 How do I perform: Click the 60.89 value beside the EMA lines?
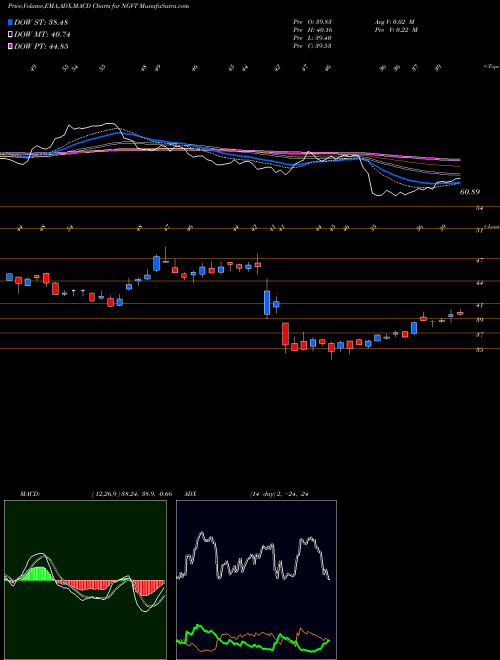(x=470, y=192)
